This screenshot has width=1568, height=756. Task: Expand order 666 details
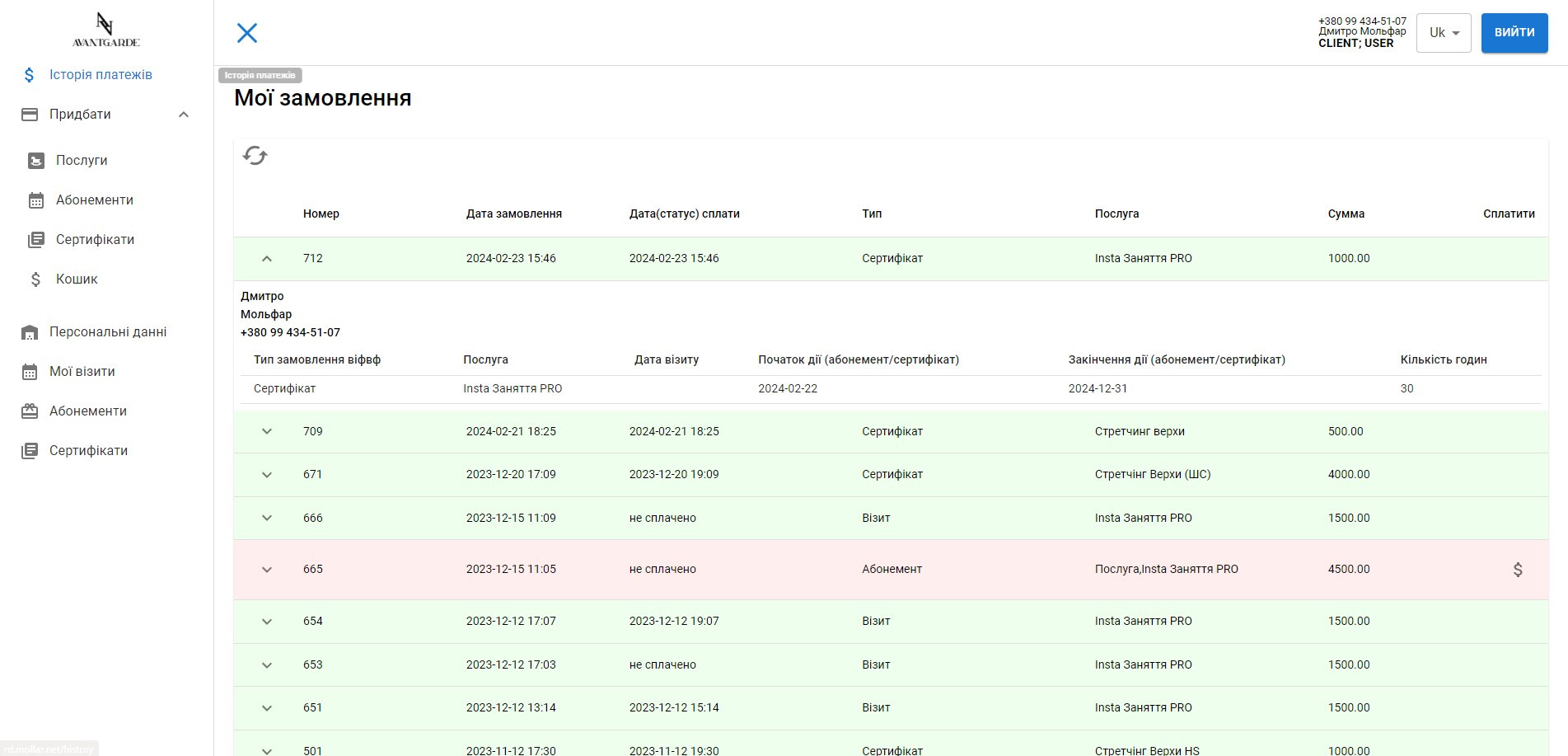[267, 519]
